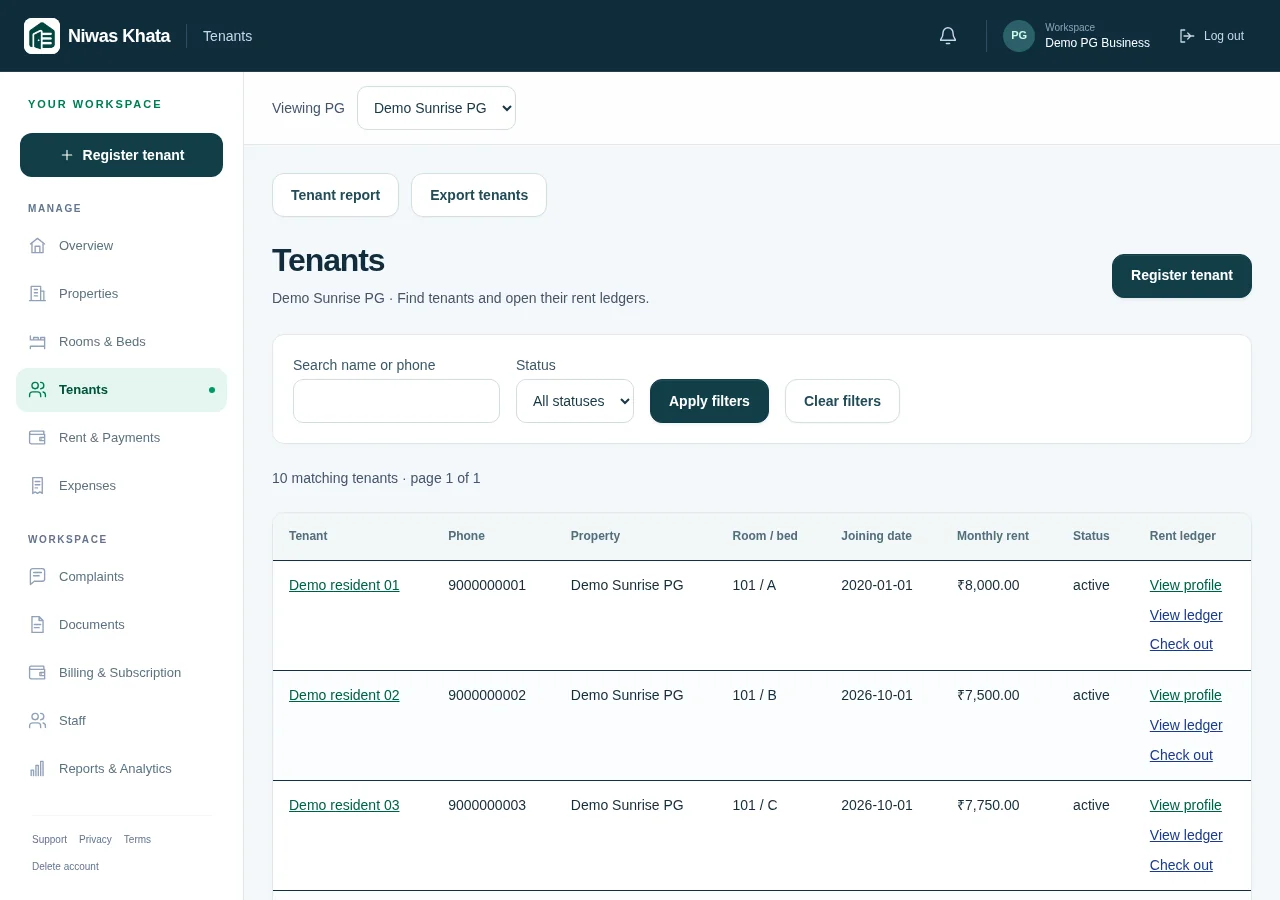Image resolution: width=1280 pixels, height=900 pixels.
Task: Click Register tenant button beside Tenants heading
Action: tap(1182, 276)
